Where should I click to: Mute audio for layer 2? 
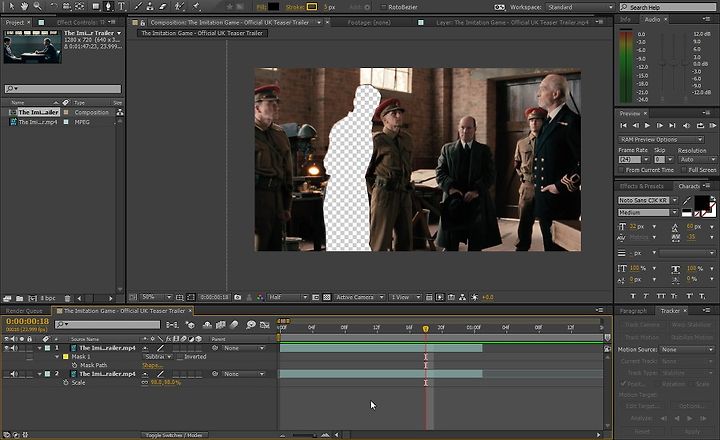(14, 374)
